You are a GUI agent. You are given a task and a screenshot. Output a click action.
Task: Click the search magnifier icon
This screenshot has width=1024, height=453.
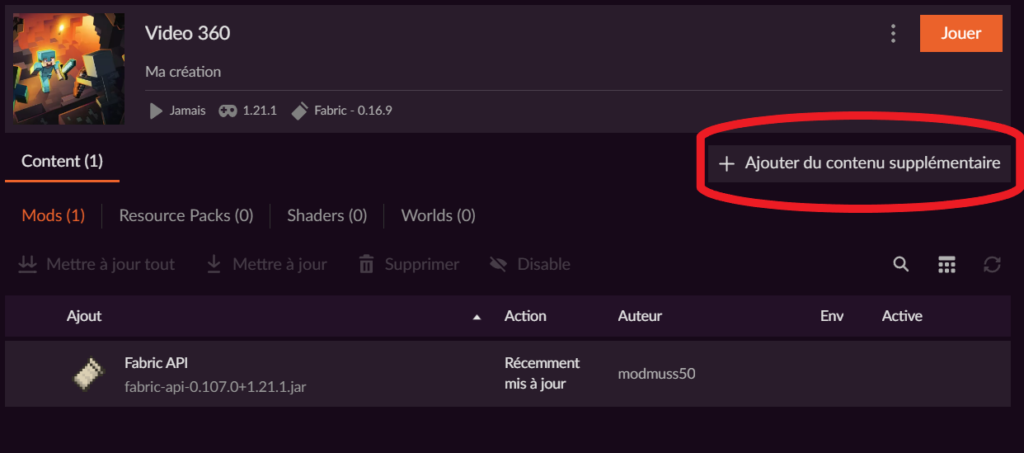pos(901,264)
